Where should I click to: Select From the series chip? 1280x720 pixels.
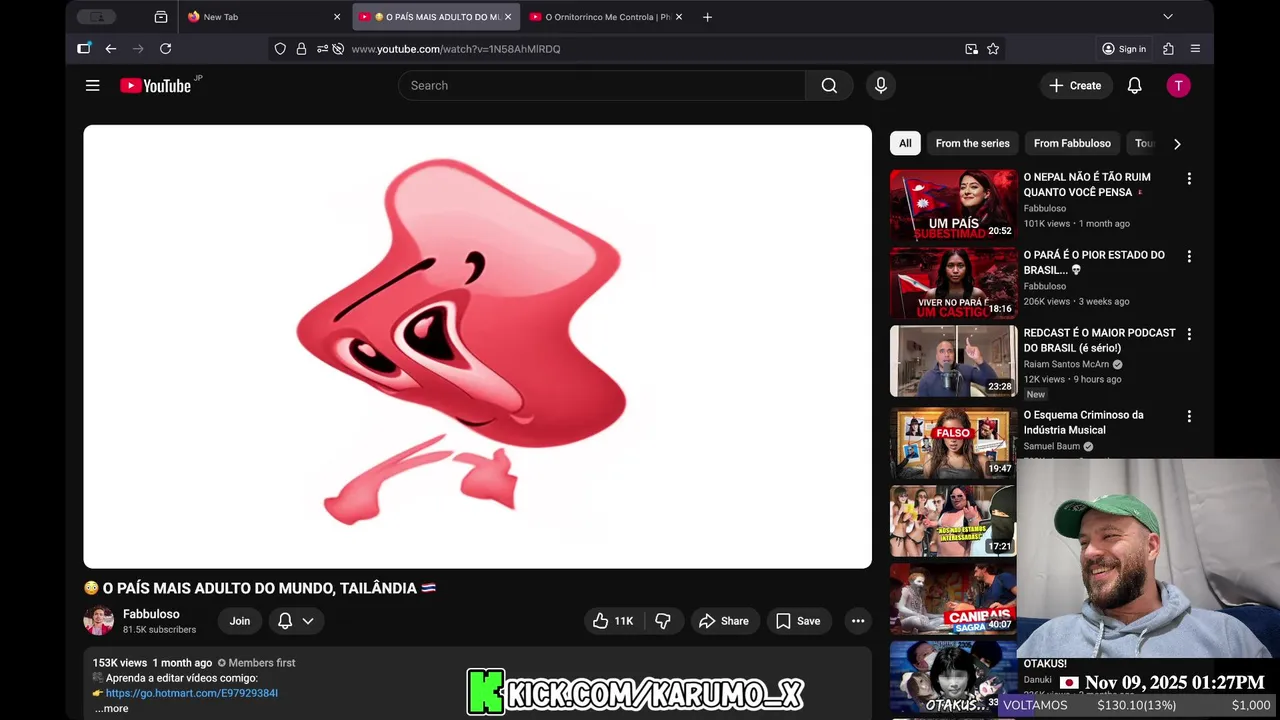pyautogui.click(x=973, y=143)
